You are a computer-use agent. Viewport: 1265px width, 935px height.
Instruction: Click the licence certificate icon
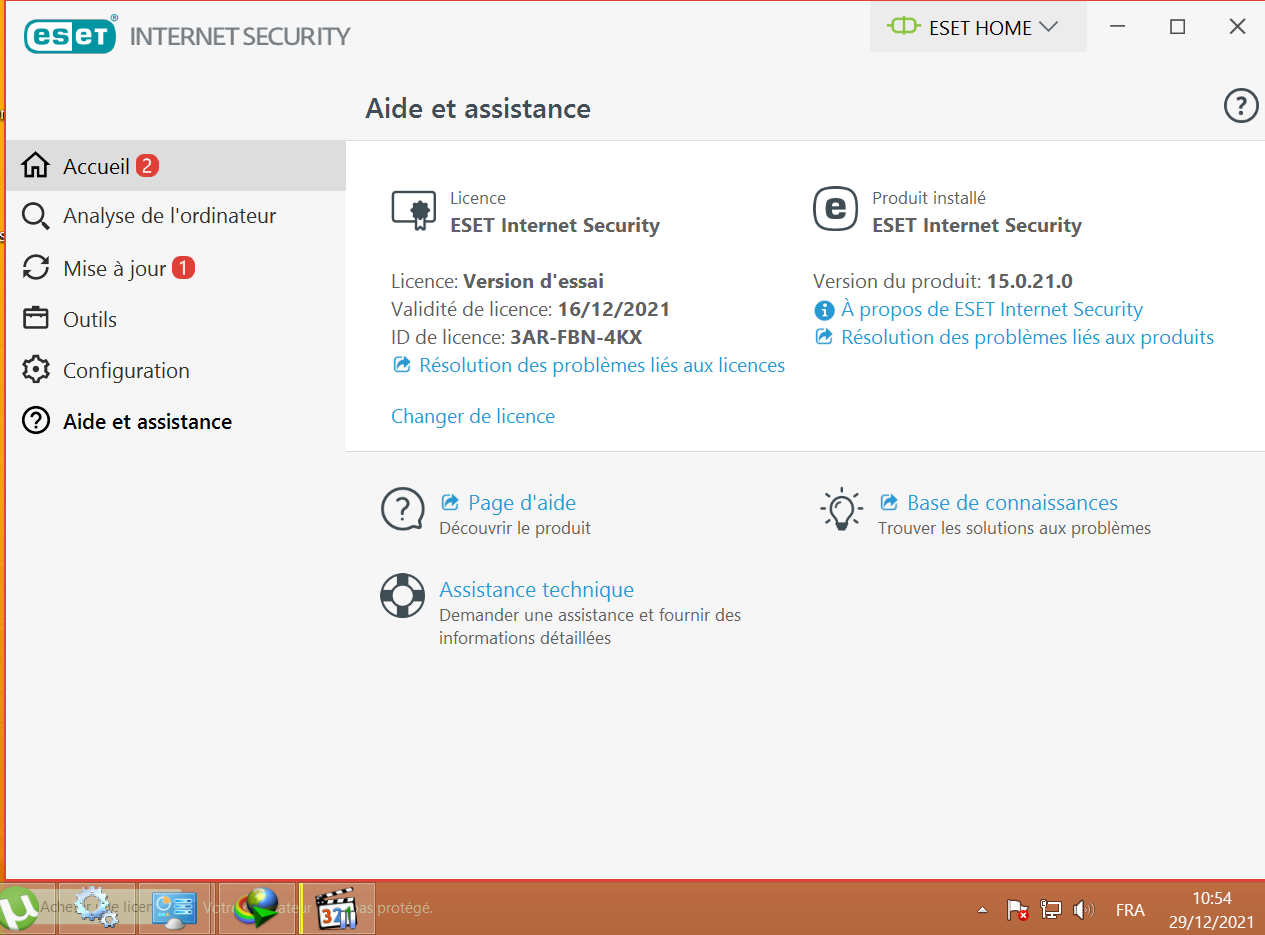(x=413, y=210)
